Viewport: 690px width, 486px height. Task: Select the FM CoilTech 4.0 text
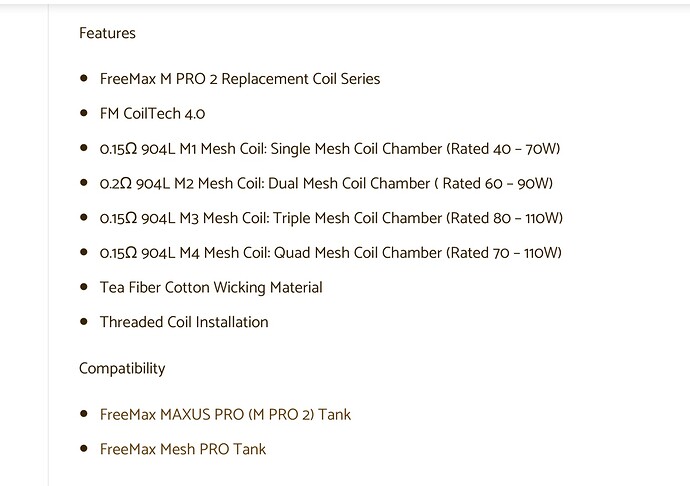152,114
